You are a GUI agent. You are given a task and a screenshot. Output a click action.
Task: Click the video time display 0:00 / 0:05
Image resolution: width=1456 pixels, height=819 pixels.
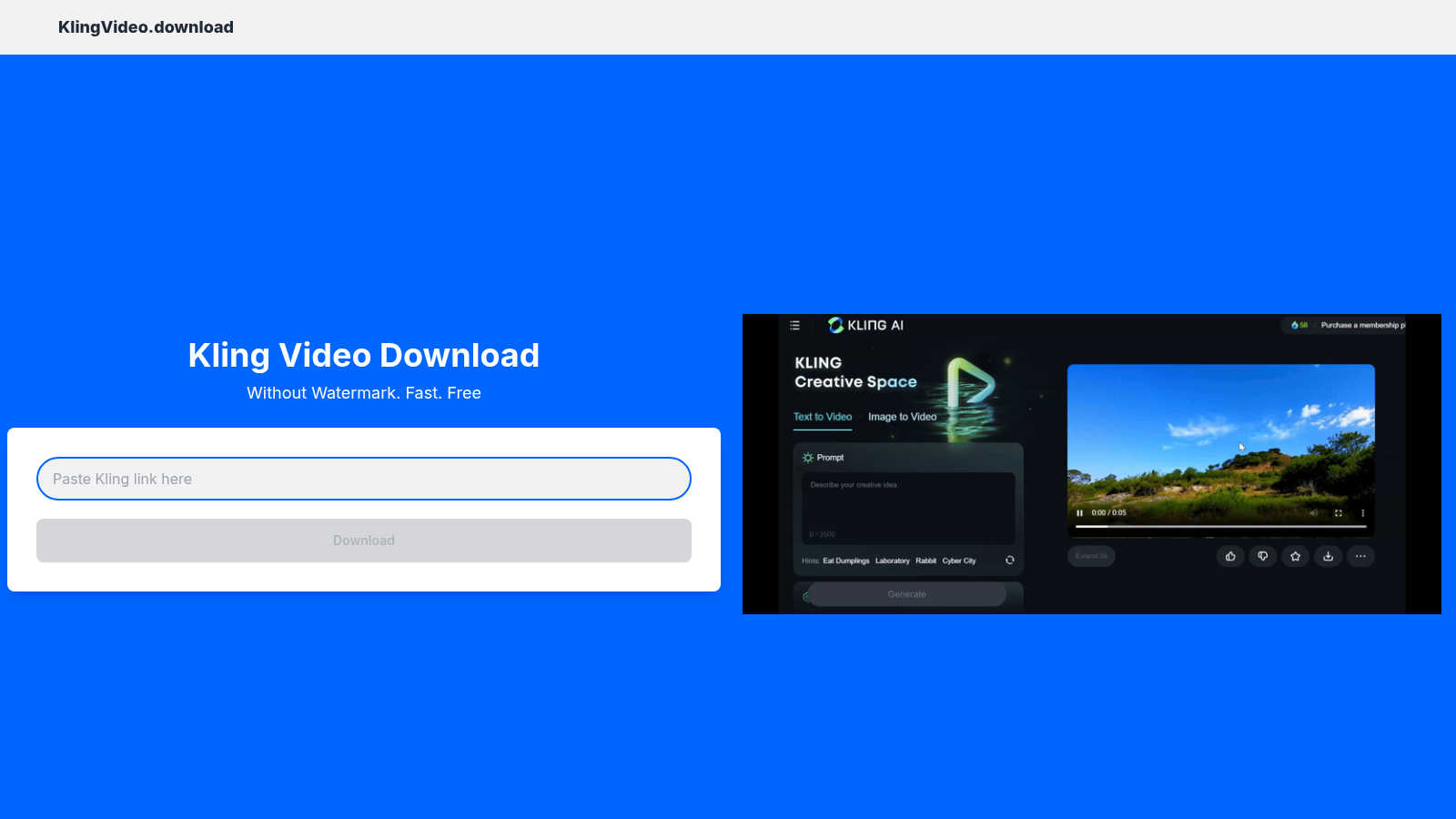[x=1109, y=513]
